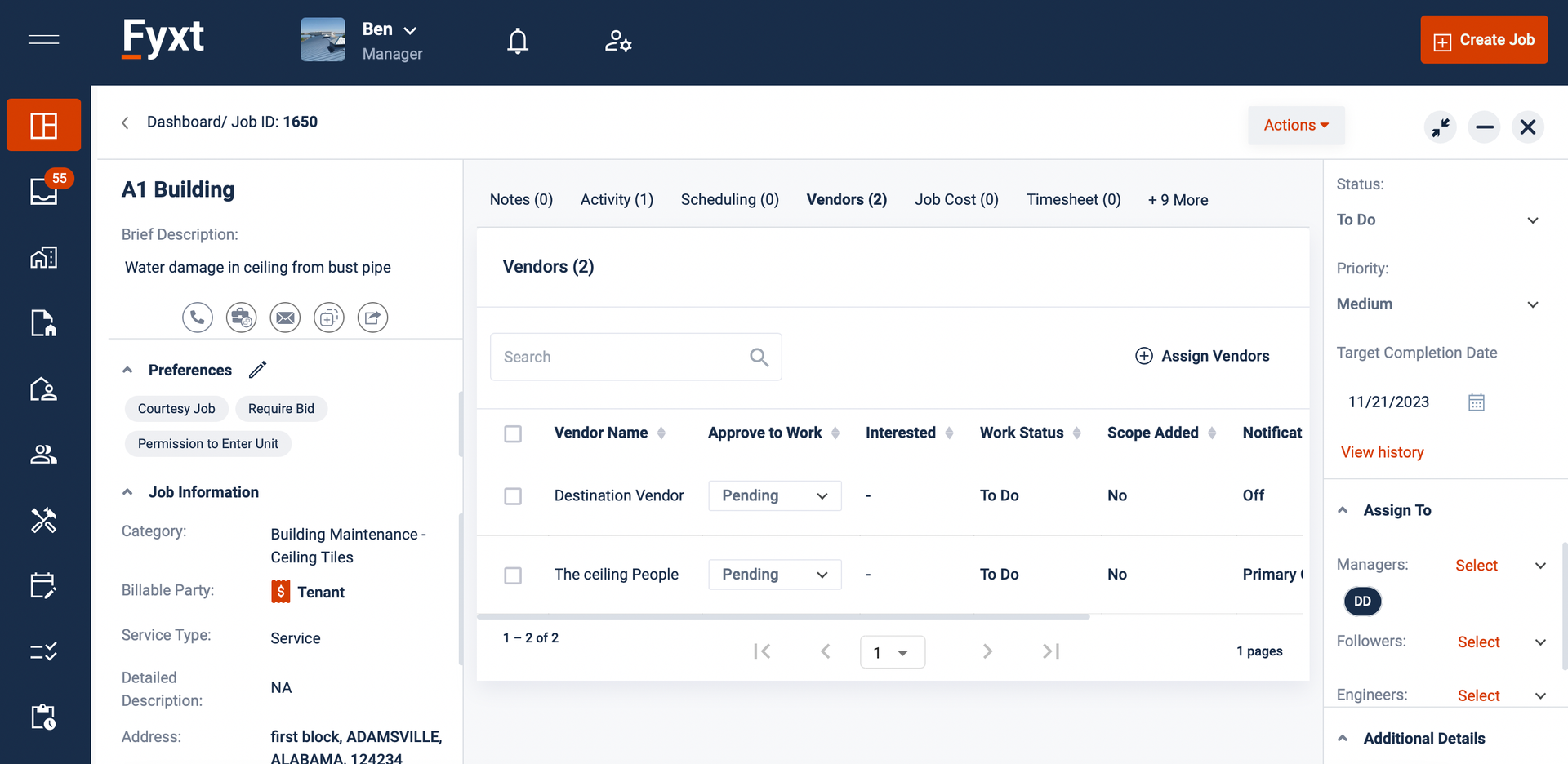Click the Create Job button
The width and height of the screenshot is (1568, 764).
tap(1484, 39)
